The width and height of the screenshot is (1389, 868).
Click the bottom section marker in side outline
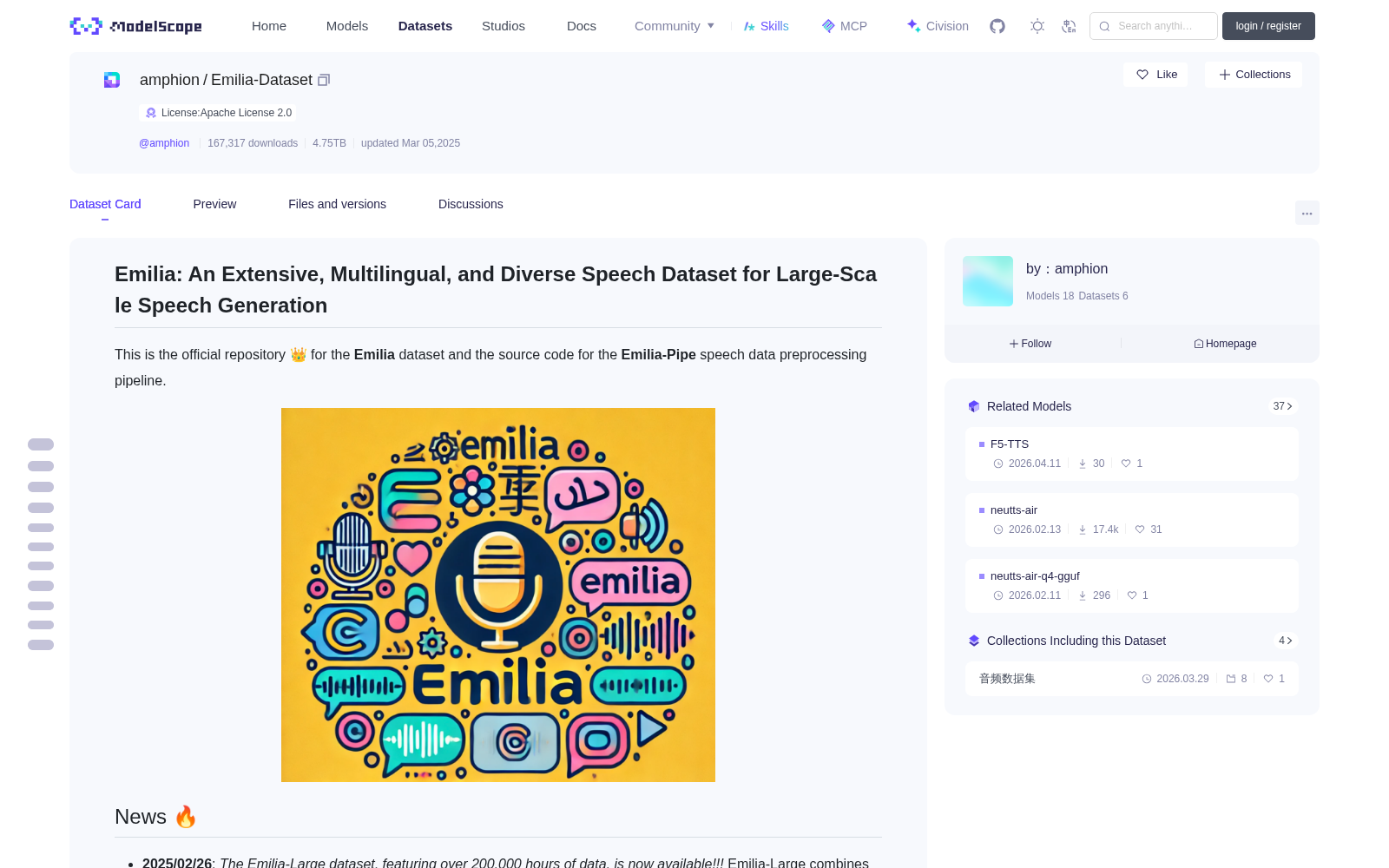click(x=41, y=645)
